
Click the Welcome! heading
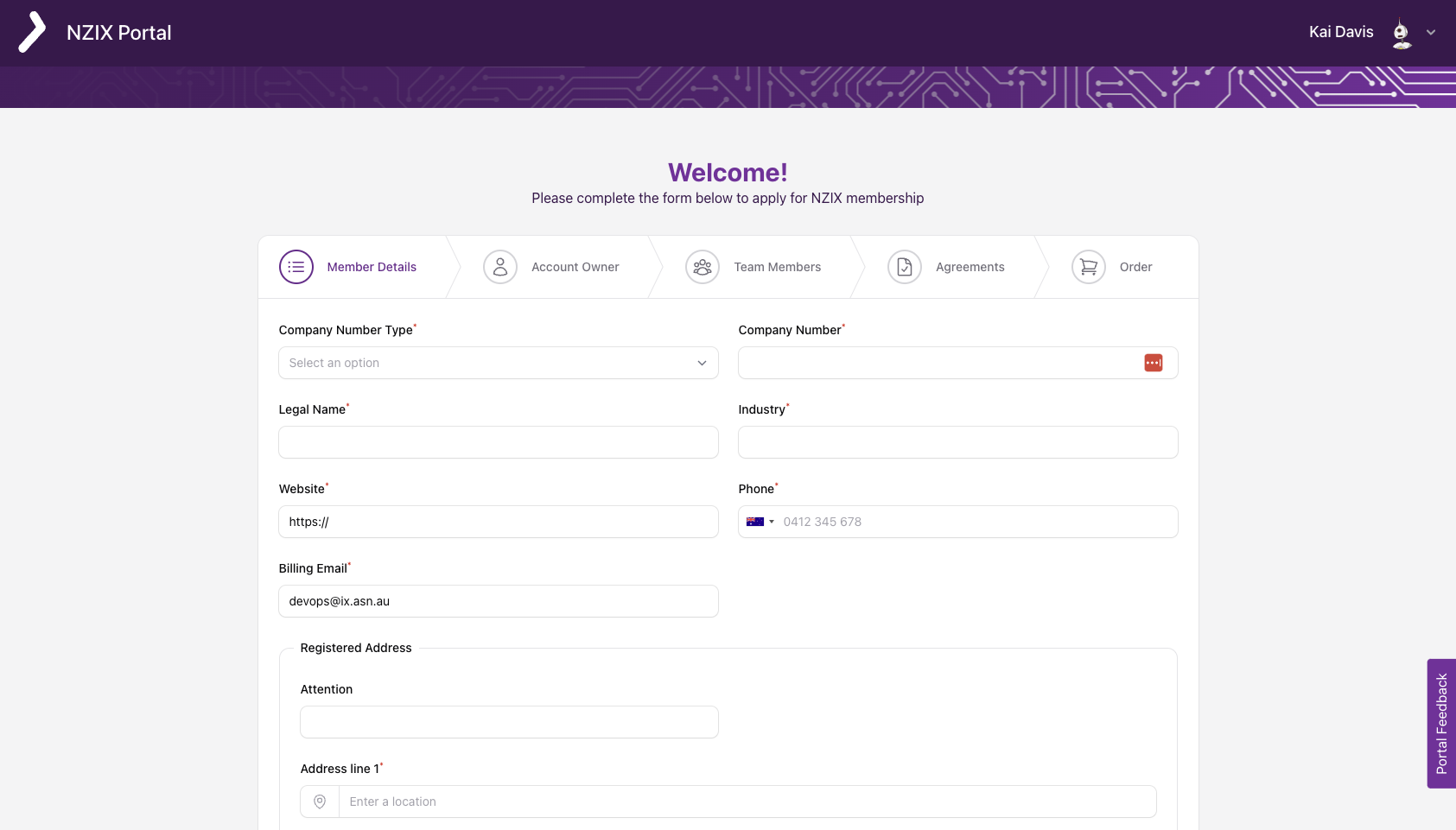(x=728, y=173)
